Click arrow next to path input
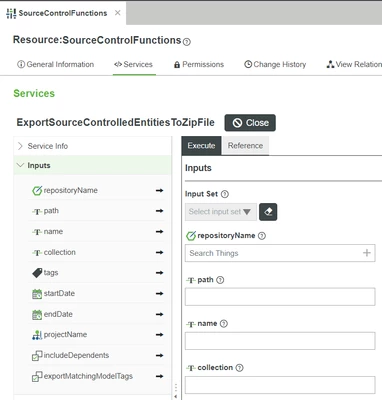 (x=159, y=211)
